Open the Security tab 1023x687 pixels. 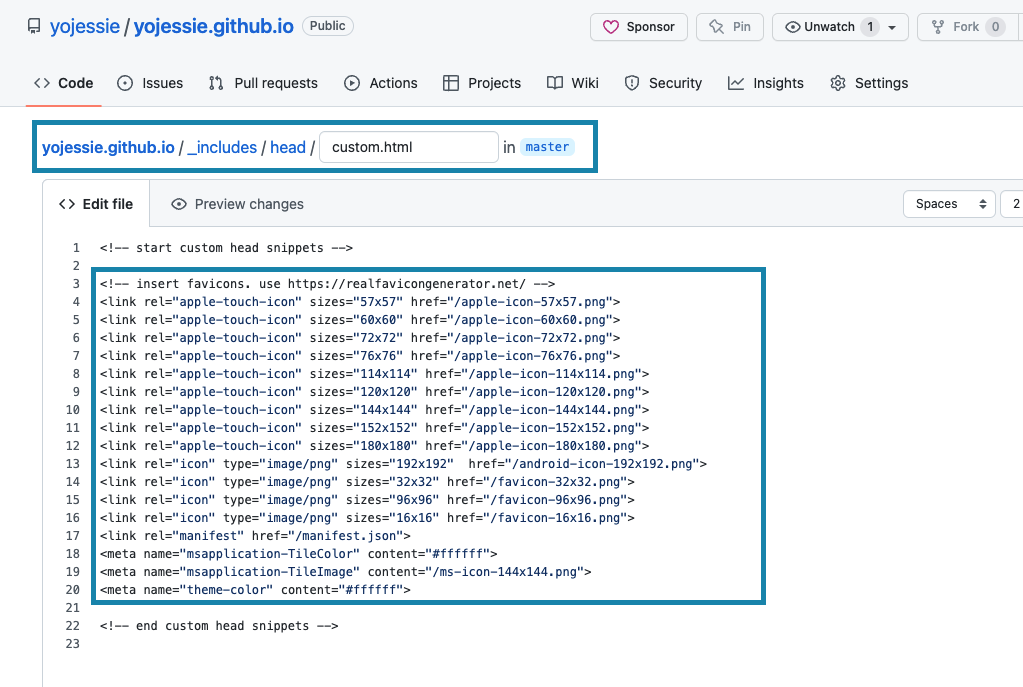[x=663, y=84]
